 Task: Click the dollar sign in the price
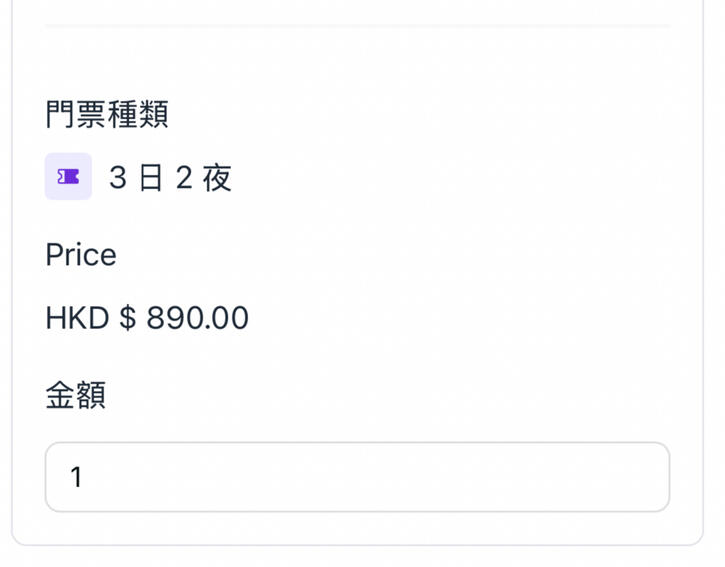click(127, 318)
